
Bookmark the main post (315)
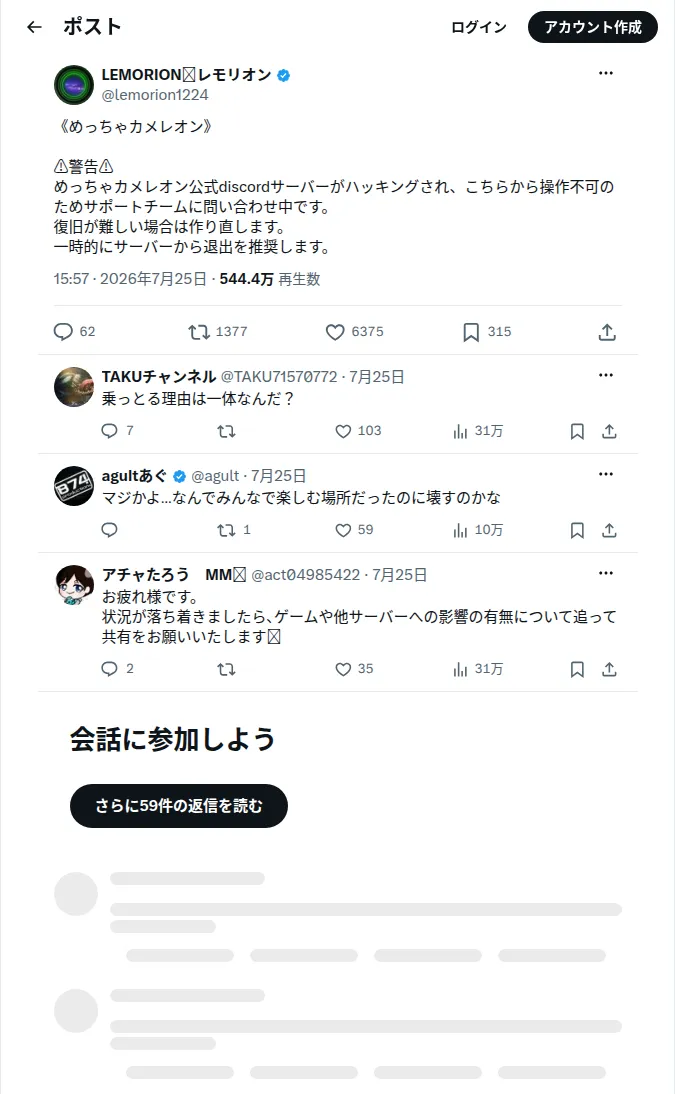pos(487,332)
